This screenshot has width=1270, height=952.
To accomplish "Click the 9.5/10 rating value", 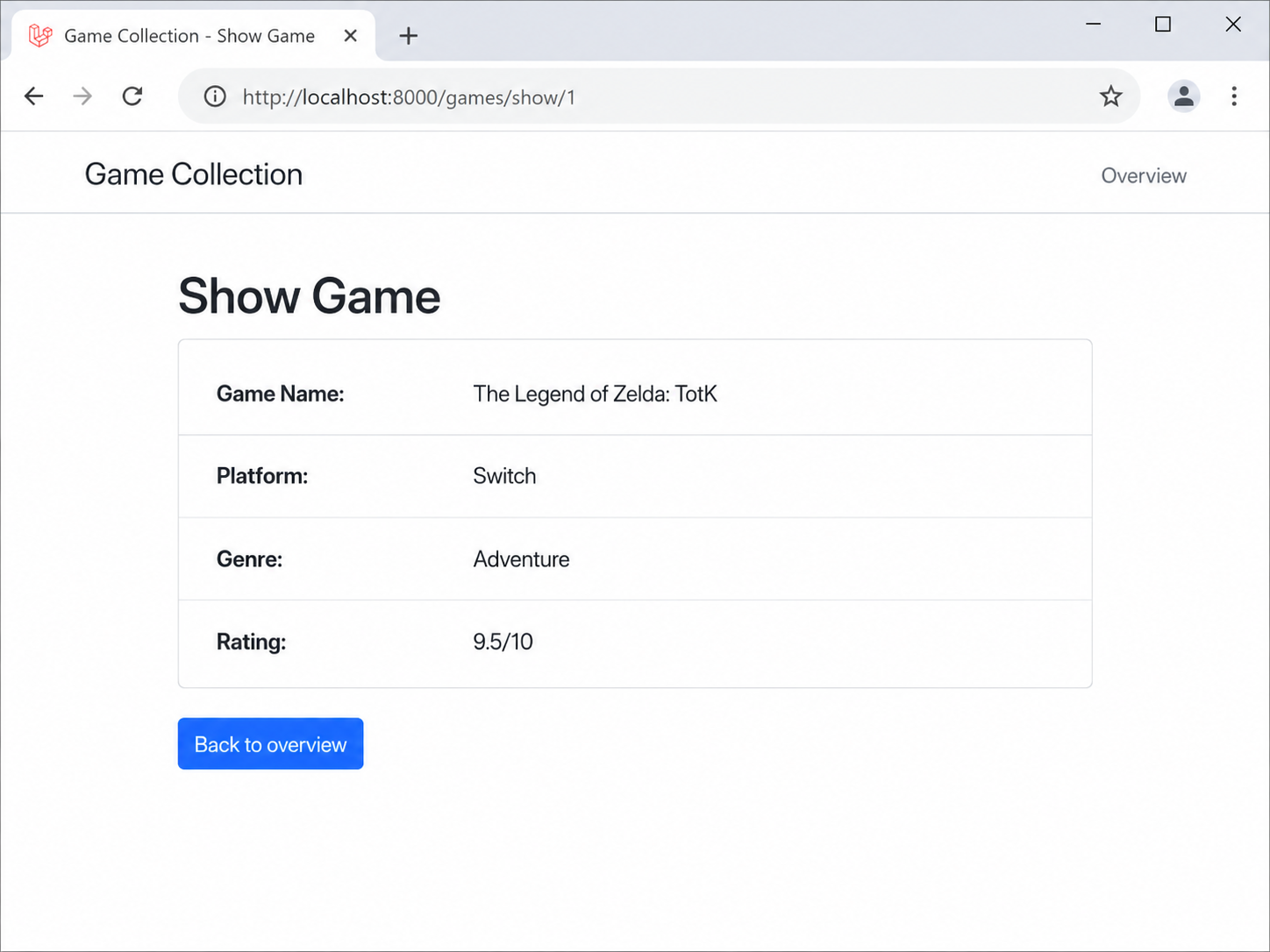I will pyautogui.click(x=503, y=642).
